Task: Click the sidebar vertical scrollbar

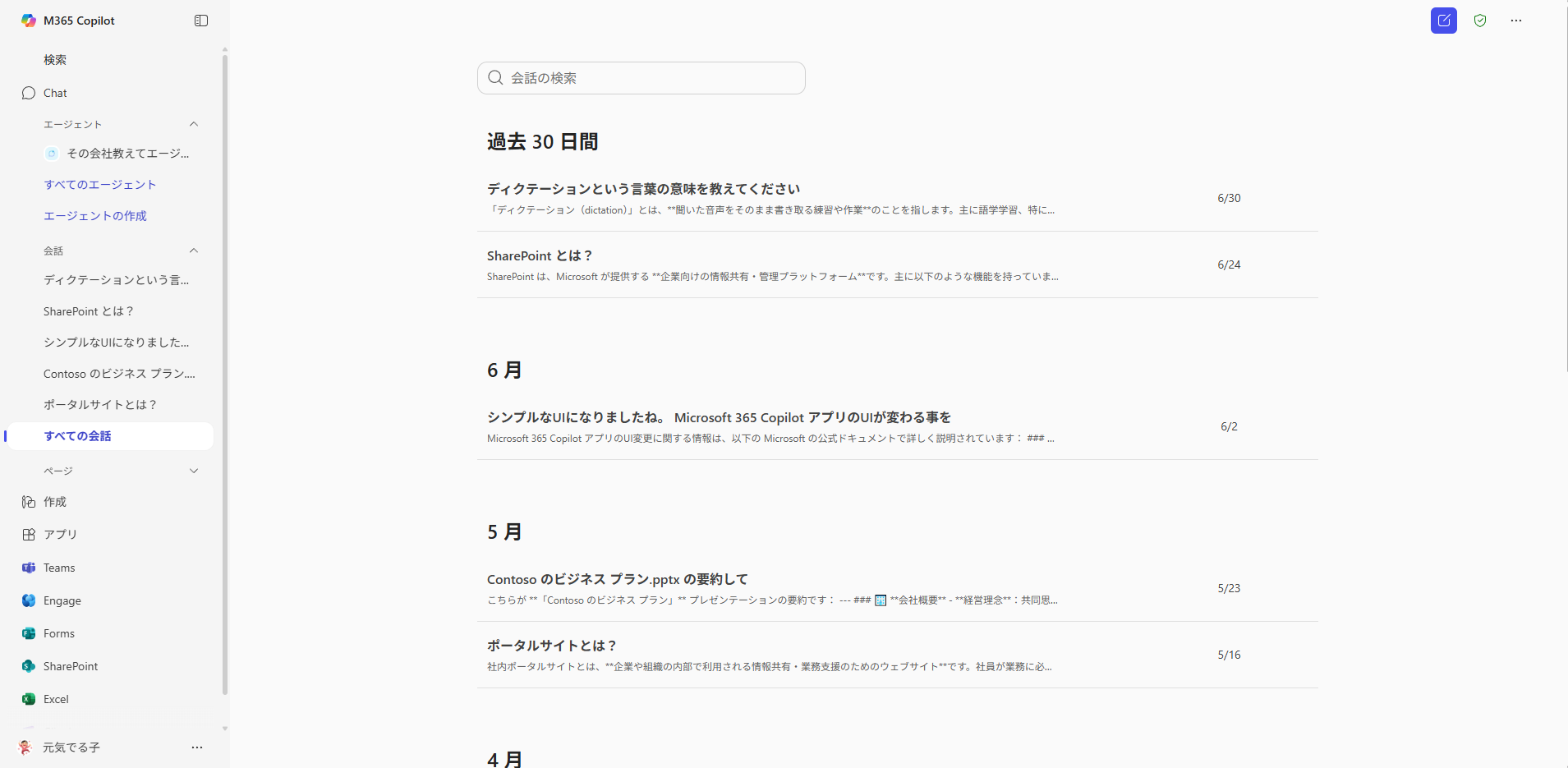Action: pyautogui.click(x=224, y=374)
